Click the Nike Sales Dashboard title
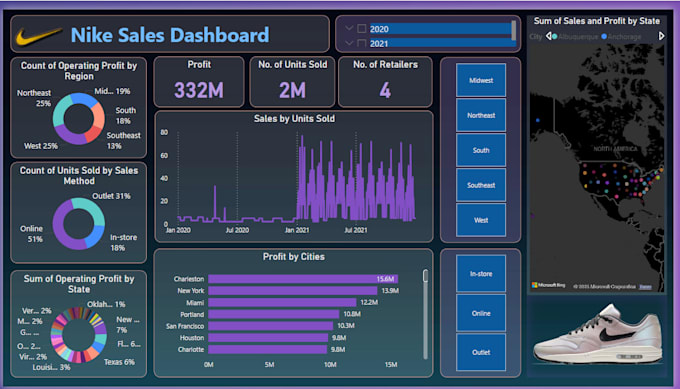This screenshot has height=389, width=680. click(x=170, y=35)
